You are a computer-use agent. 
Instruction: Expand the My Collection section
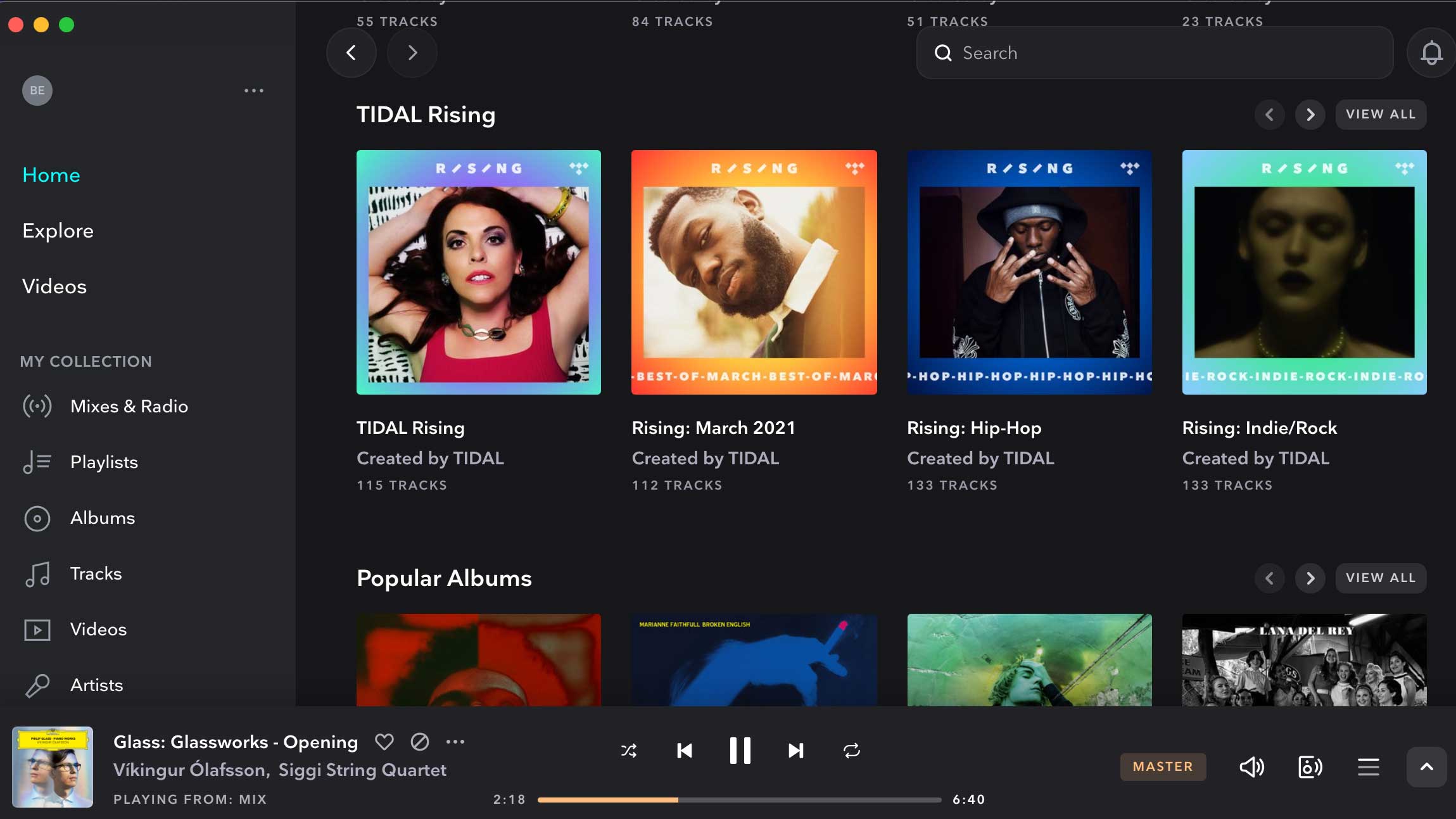pyautogui.click(x=87, y=361)
